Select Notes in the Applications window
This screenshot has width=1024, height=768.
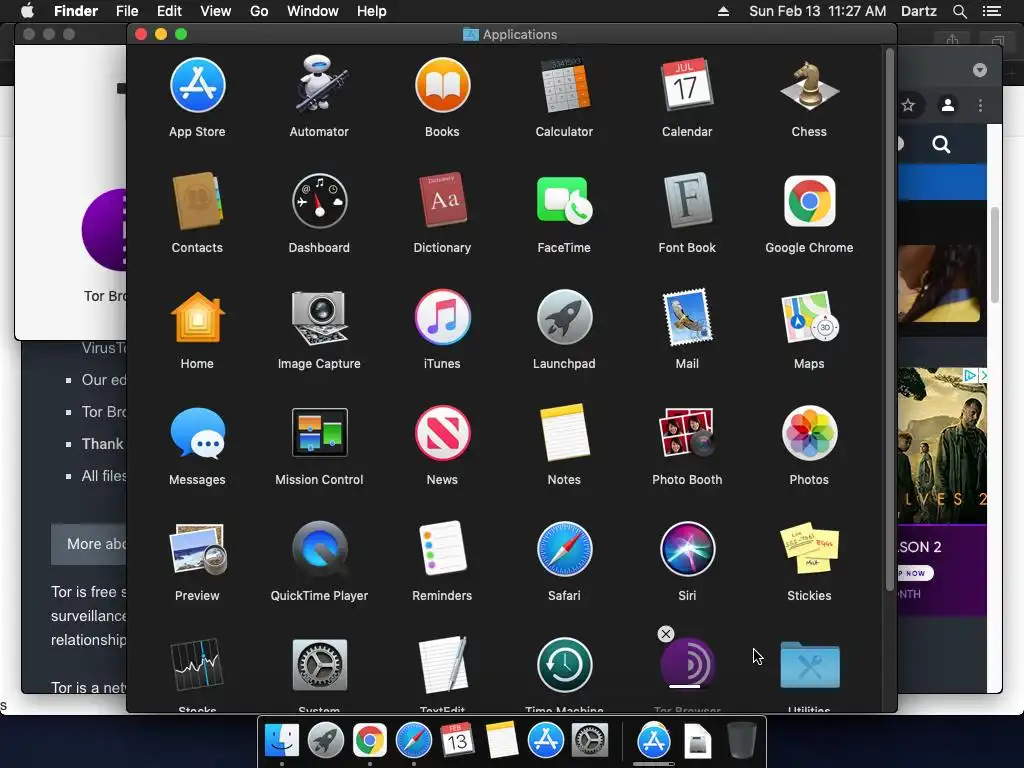tap(564, 432)
